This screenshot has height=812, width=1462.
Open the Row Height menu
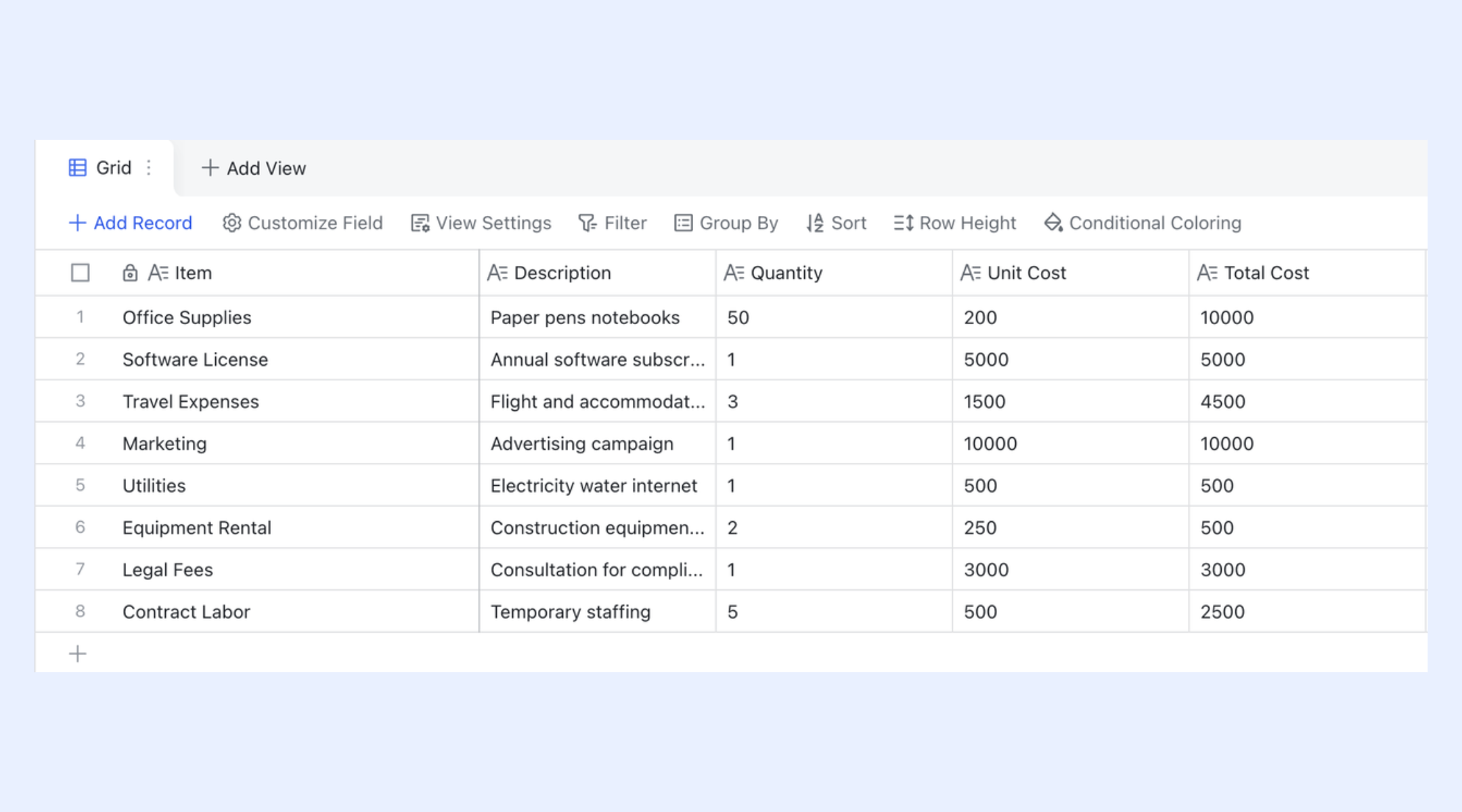[955, 223]
